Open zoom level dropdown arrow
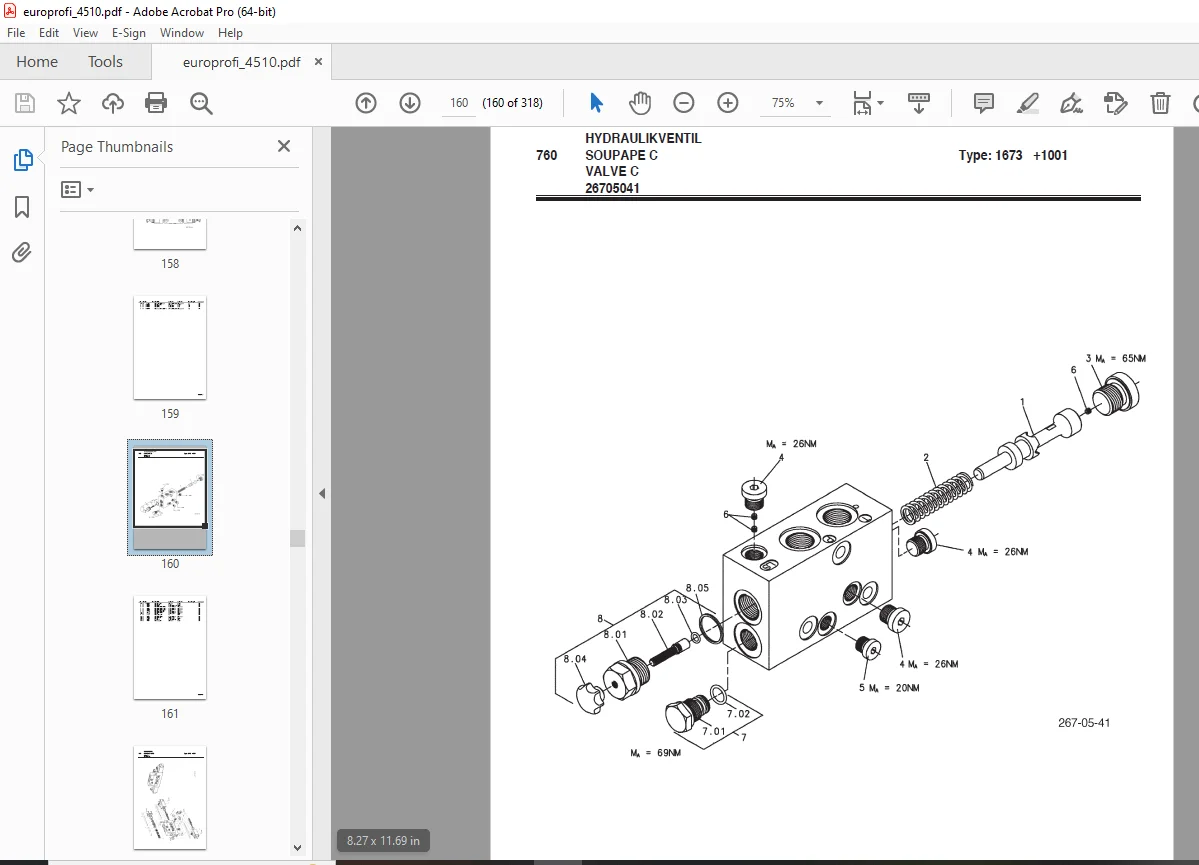The width and height of the screenshot is (1199, 865). click(819, 102)
